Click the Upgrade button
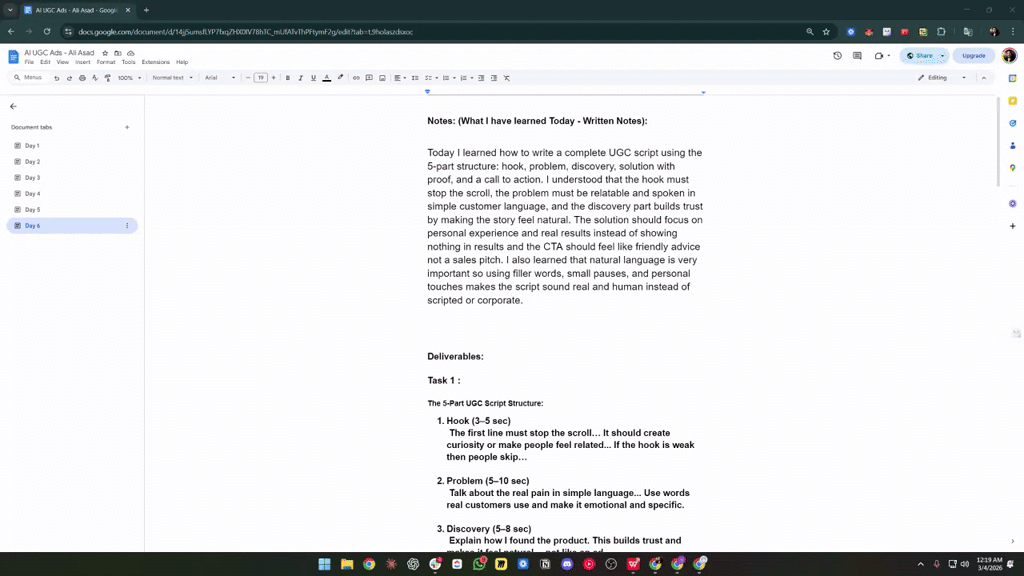 (x=973, y=56)
